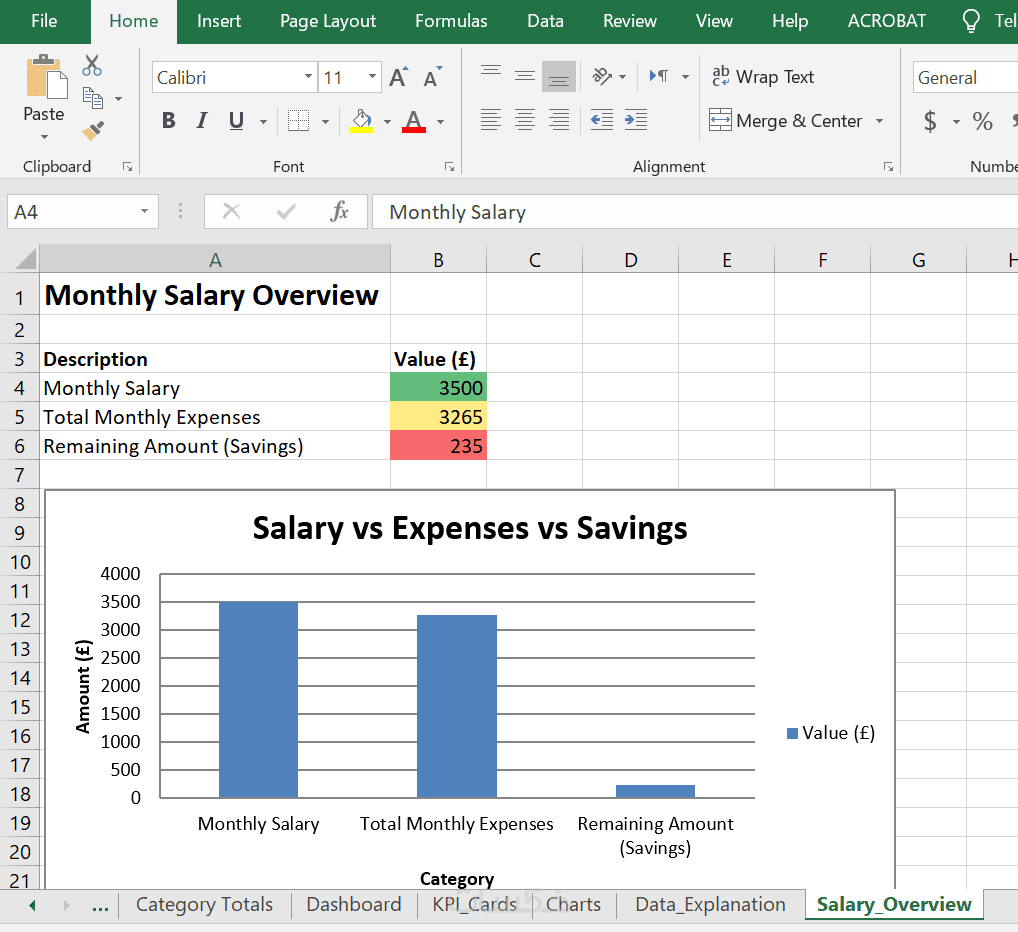Select the Data_Explanation sheet tab
This screenshot has width=1018, height=932.
coord(710,905)
